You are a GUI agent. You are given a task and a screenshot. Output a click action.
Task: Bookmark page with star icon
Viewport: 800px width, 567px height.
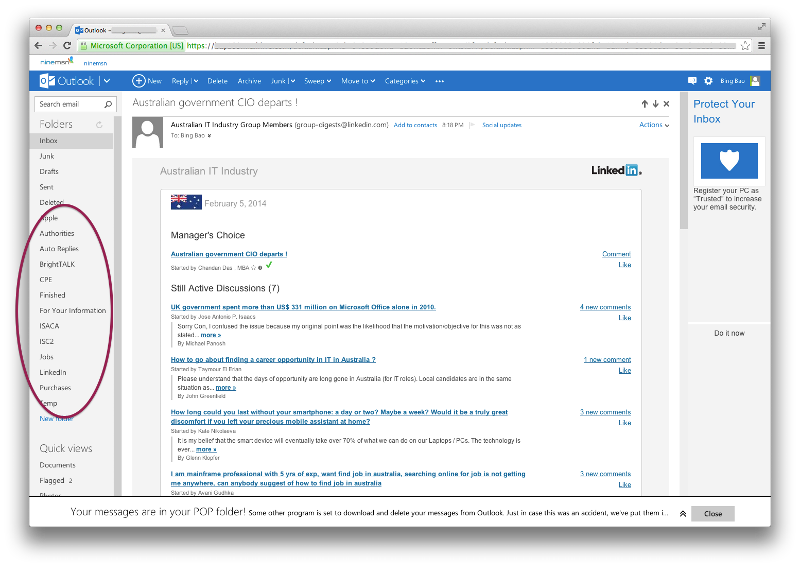point(745,45)
